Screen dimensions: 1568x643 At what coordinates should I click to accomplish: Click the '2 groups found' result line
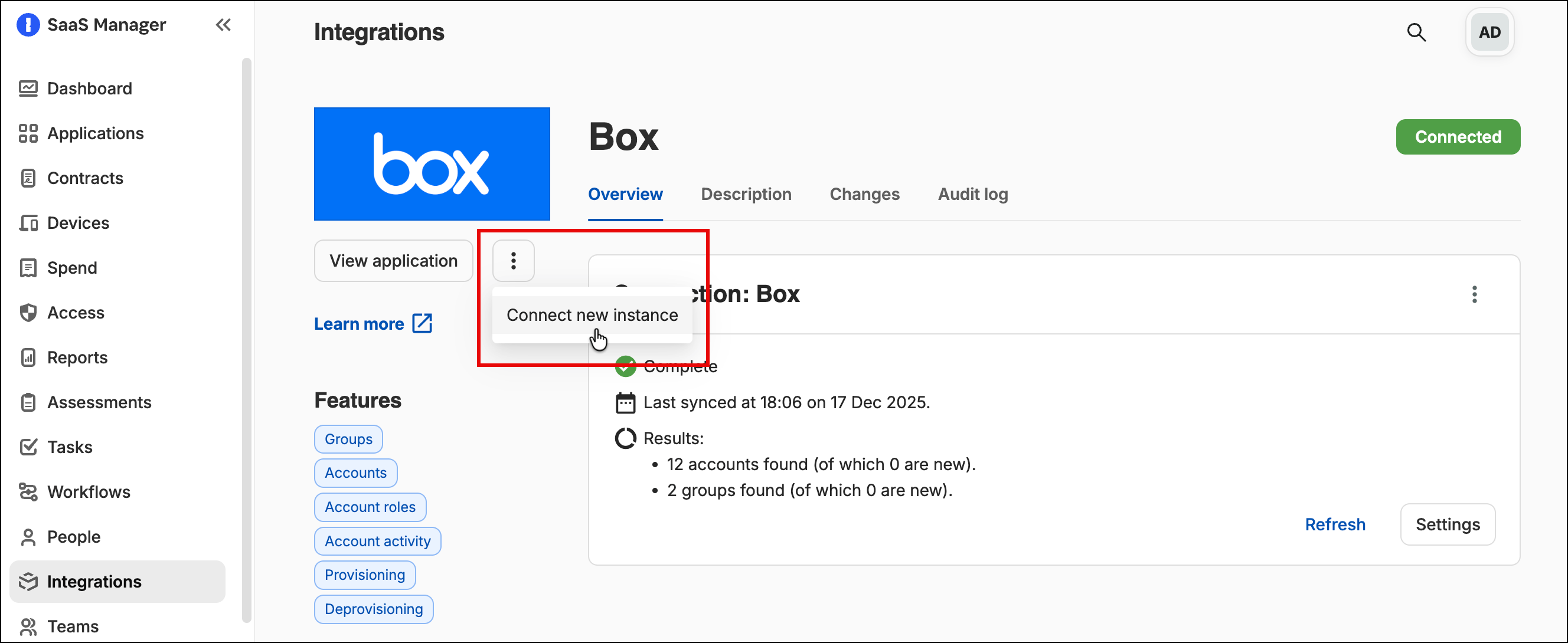809,490
